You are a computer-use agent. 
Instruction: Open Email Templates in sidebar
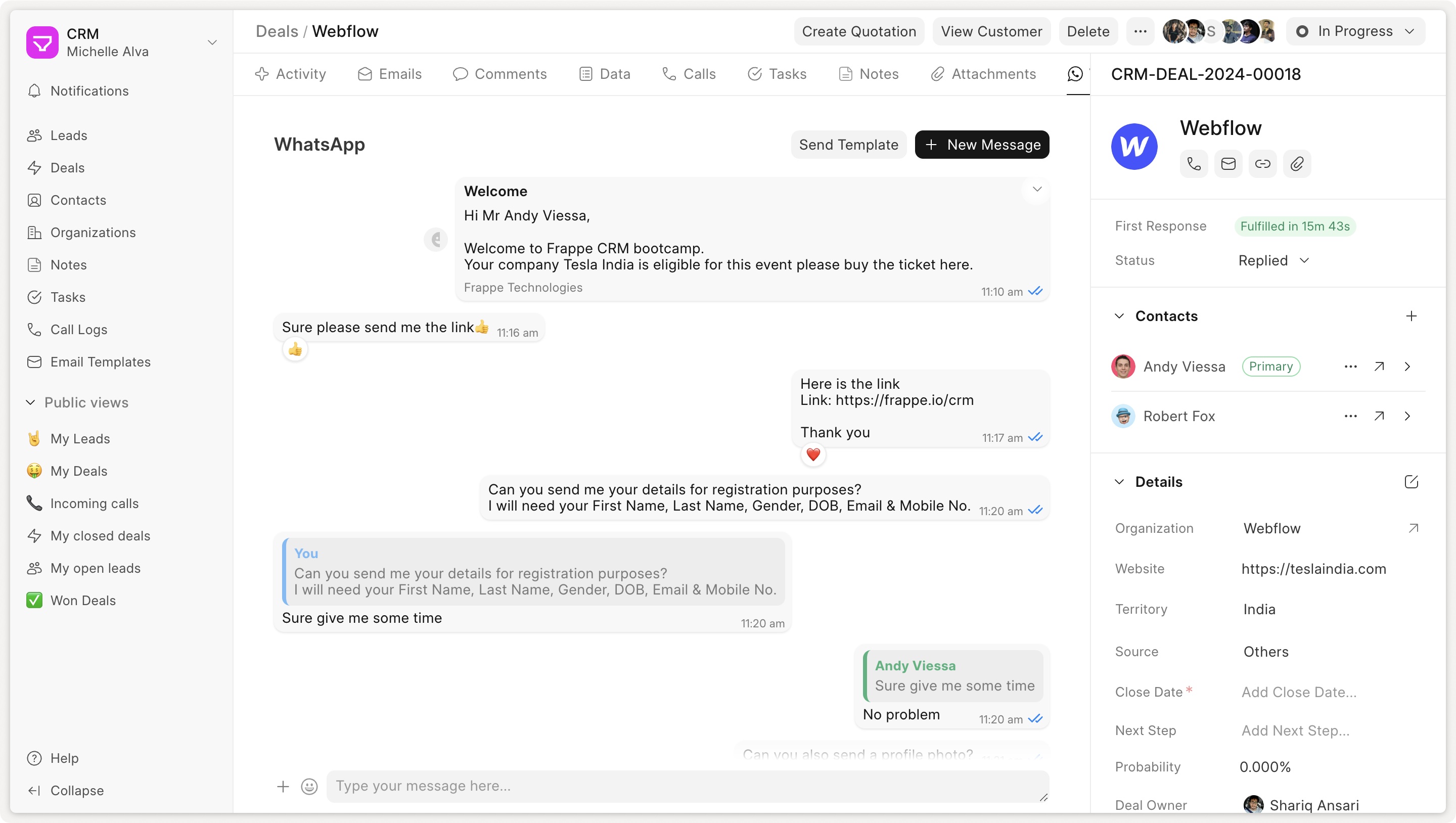(100, 362)
